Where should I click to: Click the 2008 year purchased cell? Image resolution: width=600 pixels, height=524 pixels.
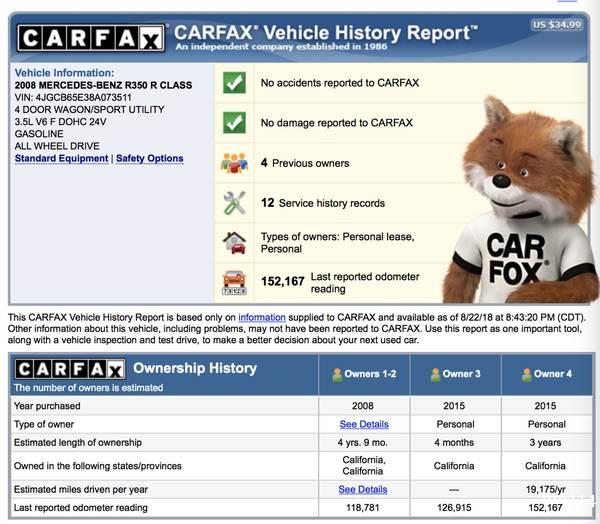click(x=363, y=406)
